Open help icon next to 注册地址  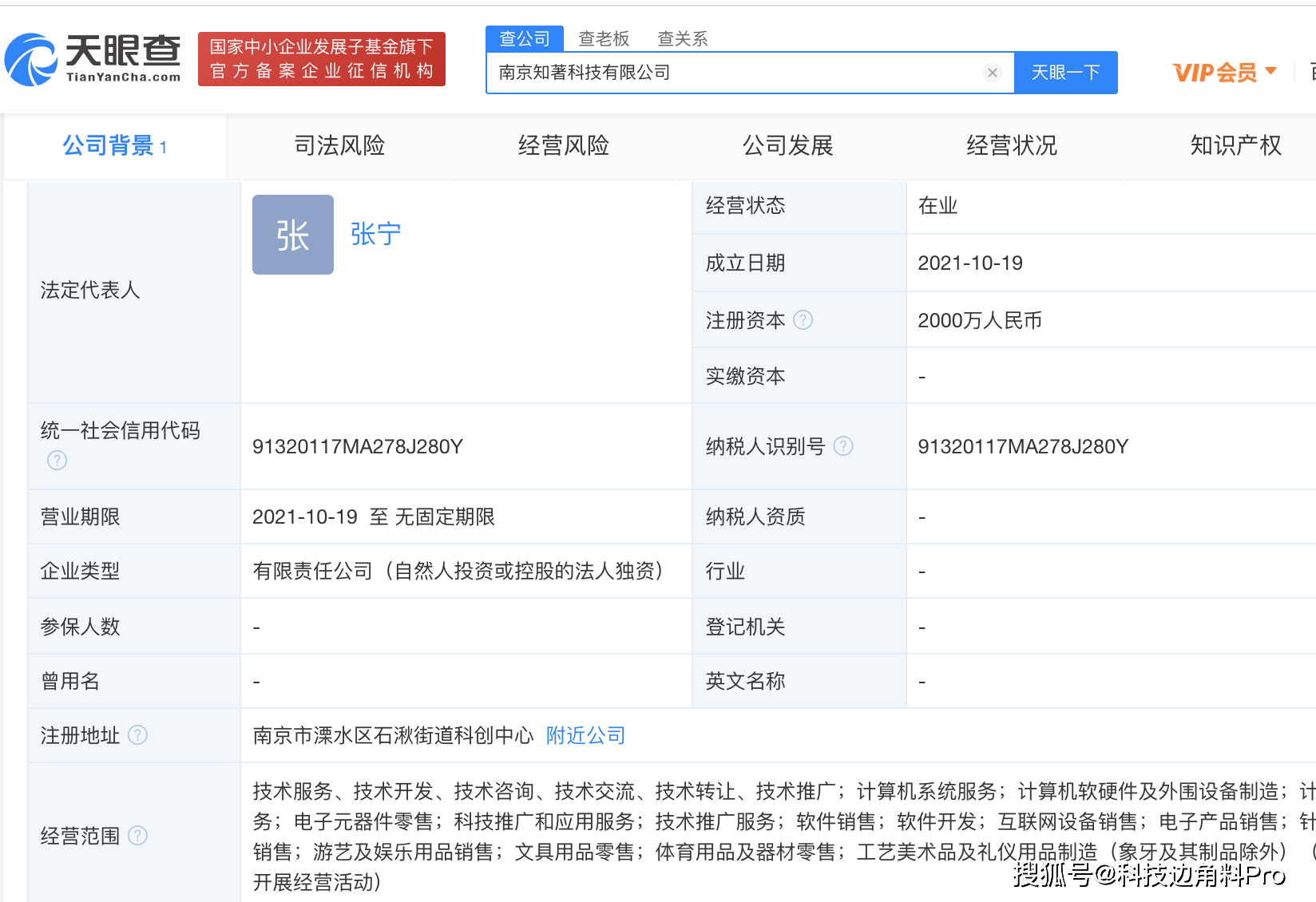point(137,735)
